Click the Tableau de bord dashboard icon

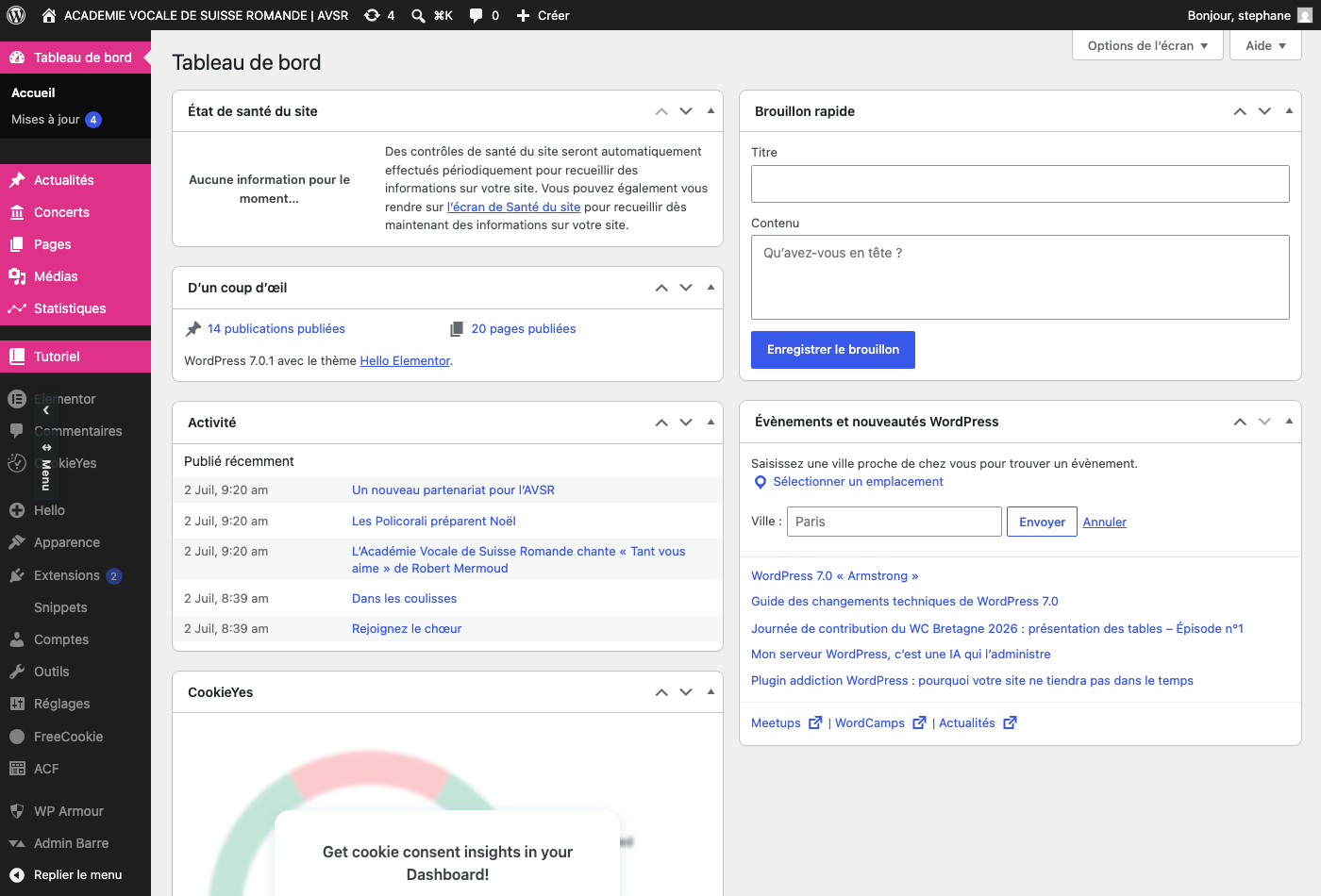point(17,58)
